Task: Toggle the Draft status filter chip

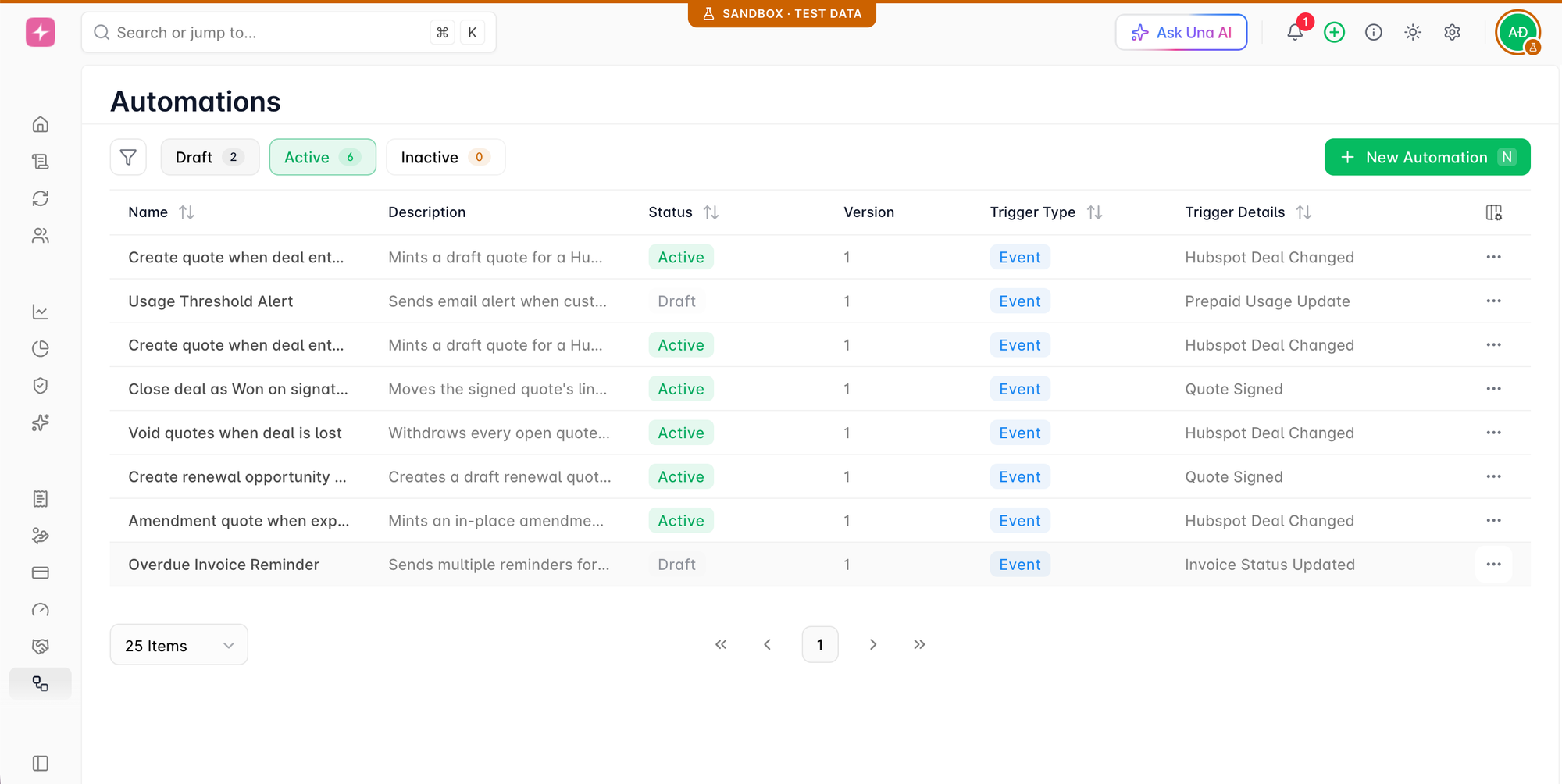Action: click(x=209, y=157)
